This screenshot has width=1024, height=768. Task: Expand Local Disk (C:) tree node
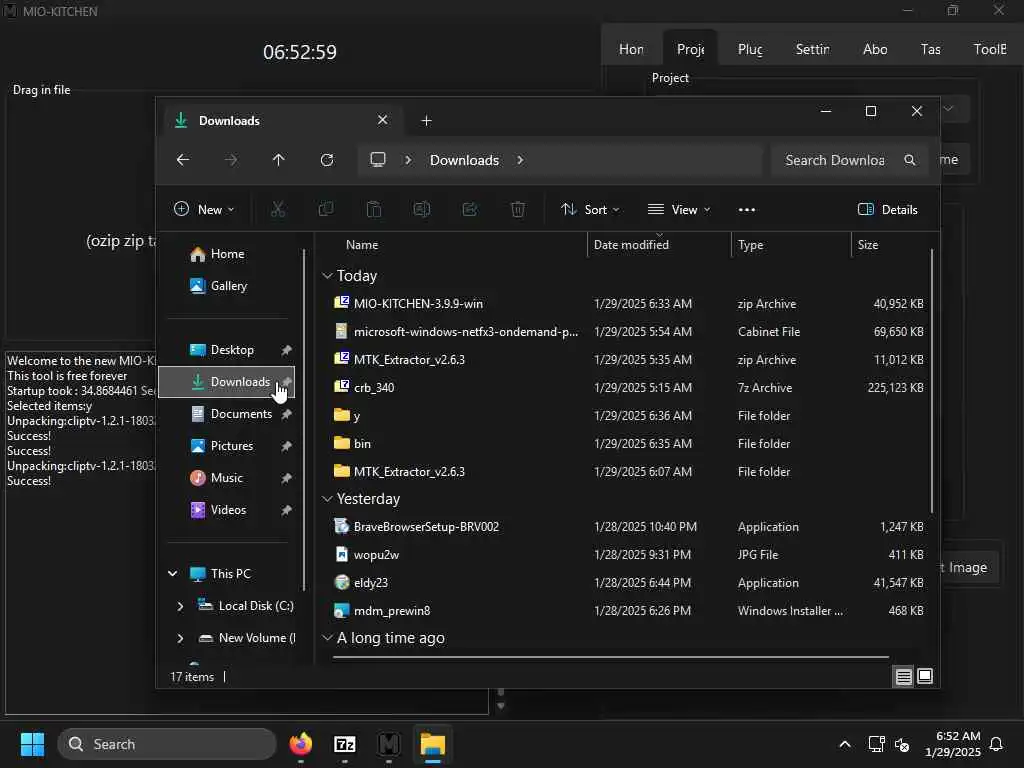pyautogui.click(x=180, y=606)
